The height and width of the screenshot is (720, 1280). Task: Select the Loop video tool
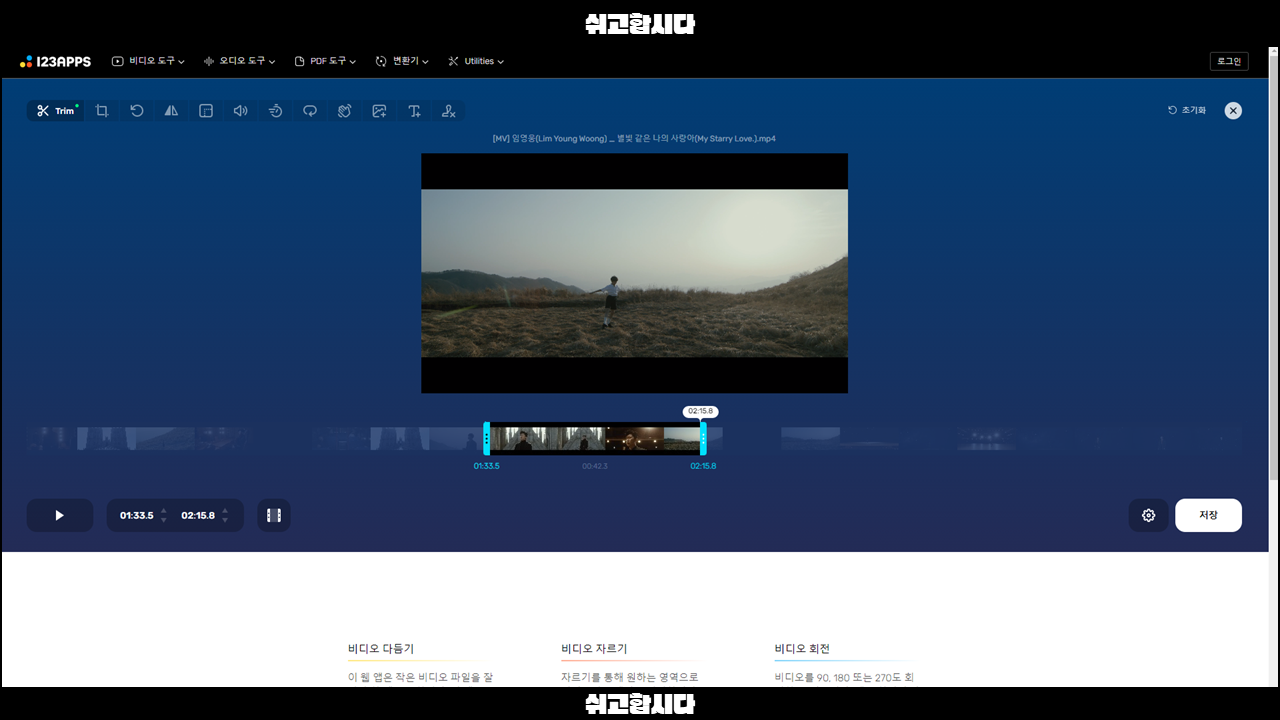[x=310, y=111]
